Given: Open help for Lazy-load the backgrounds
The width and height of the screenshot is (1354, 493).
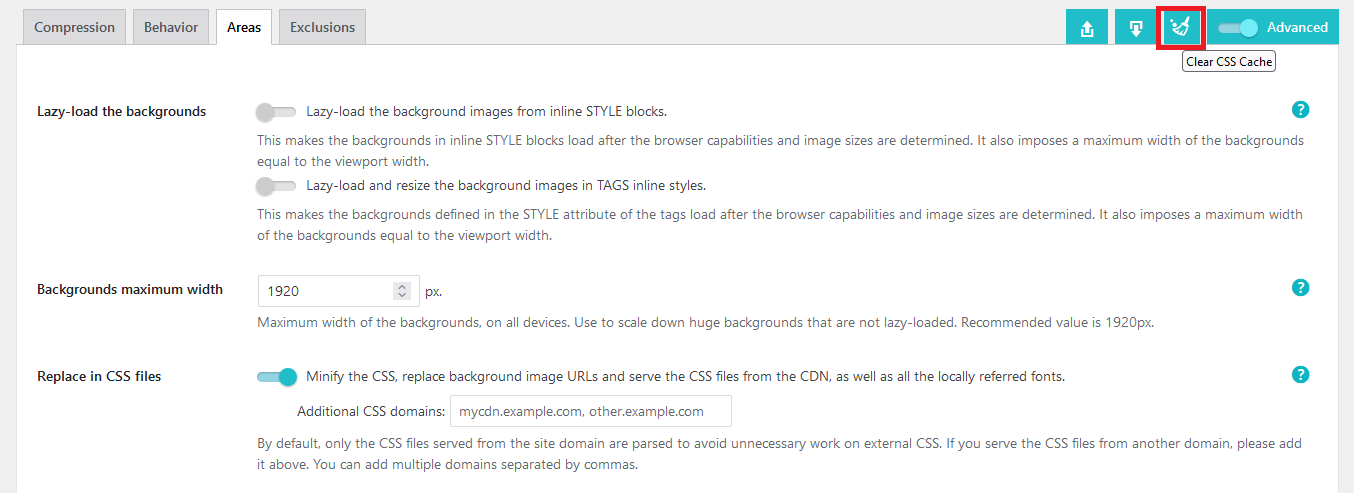Looking at the screenshot, I should point(1300,110).
